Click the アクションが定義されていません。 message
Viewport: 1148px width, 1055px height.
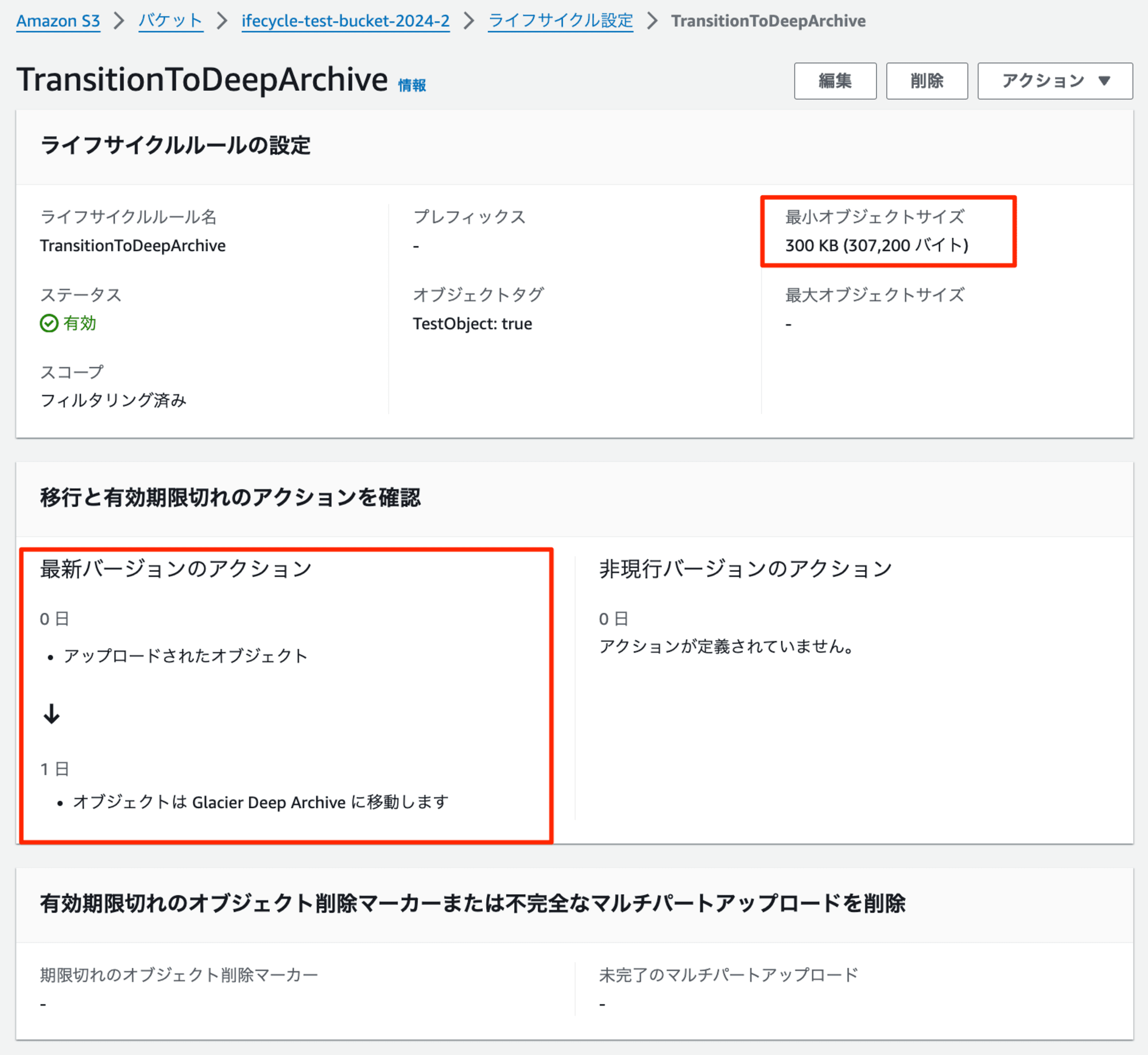(x=727, y=647)
